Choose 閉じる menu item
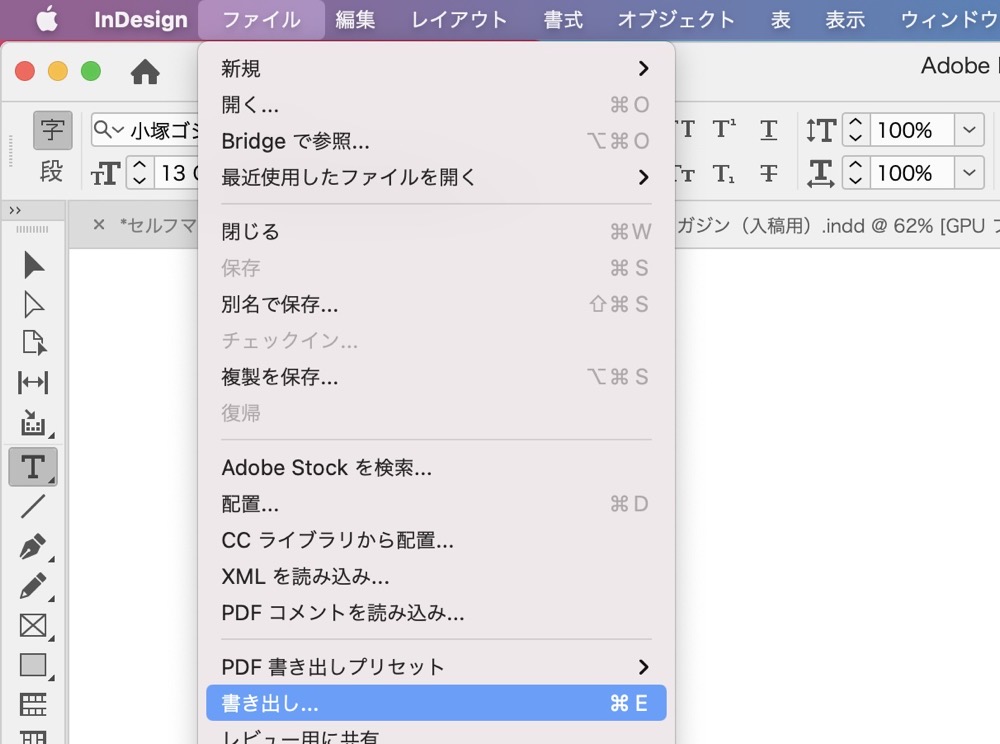Image resolution: width=1000 pixels, height=744 pixels. tap(436, 231)
